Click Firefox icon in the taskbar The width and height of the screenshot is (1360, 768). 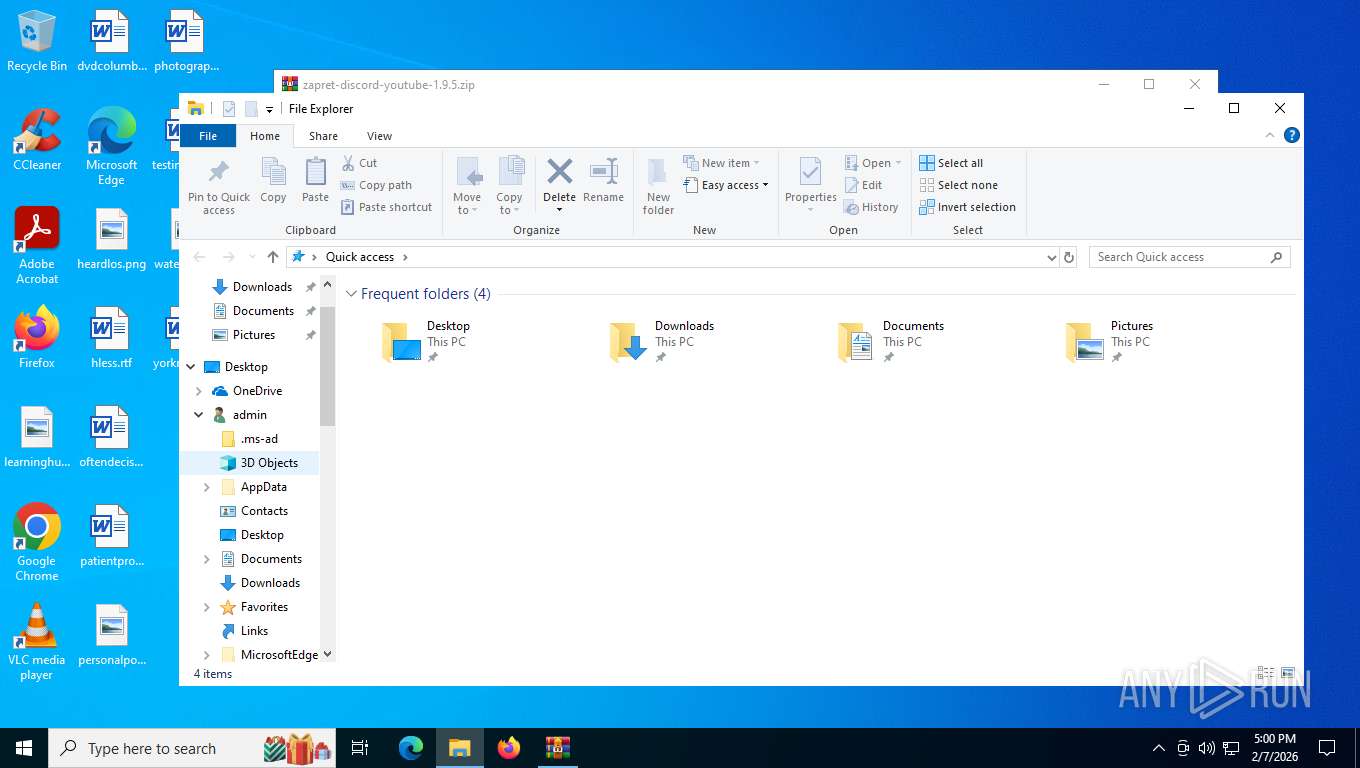(x=509, y=748)
